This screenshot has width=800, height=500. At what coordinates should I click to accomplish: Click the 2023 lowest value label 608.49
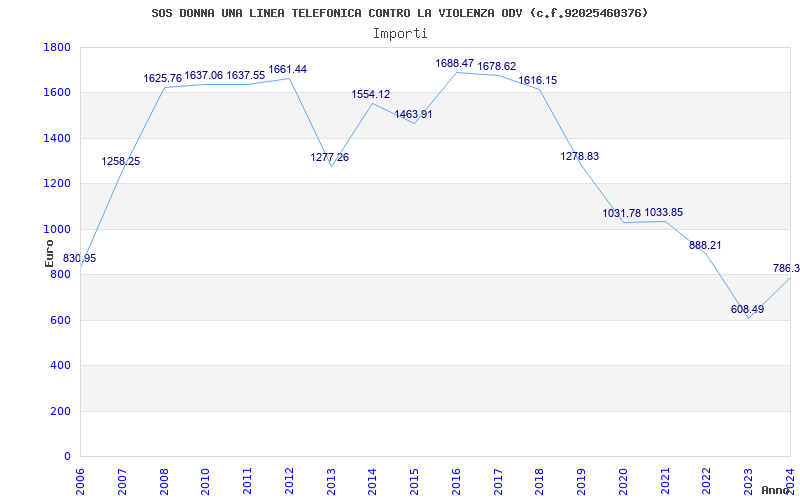(x=747, y=310)
